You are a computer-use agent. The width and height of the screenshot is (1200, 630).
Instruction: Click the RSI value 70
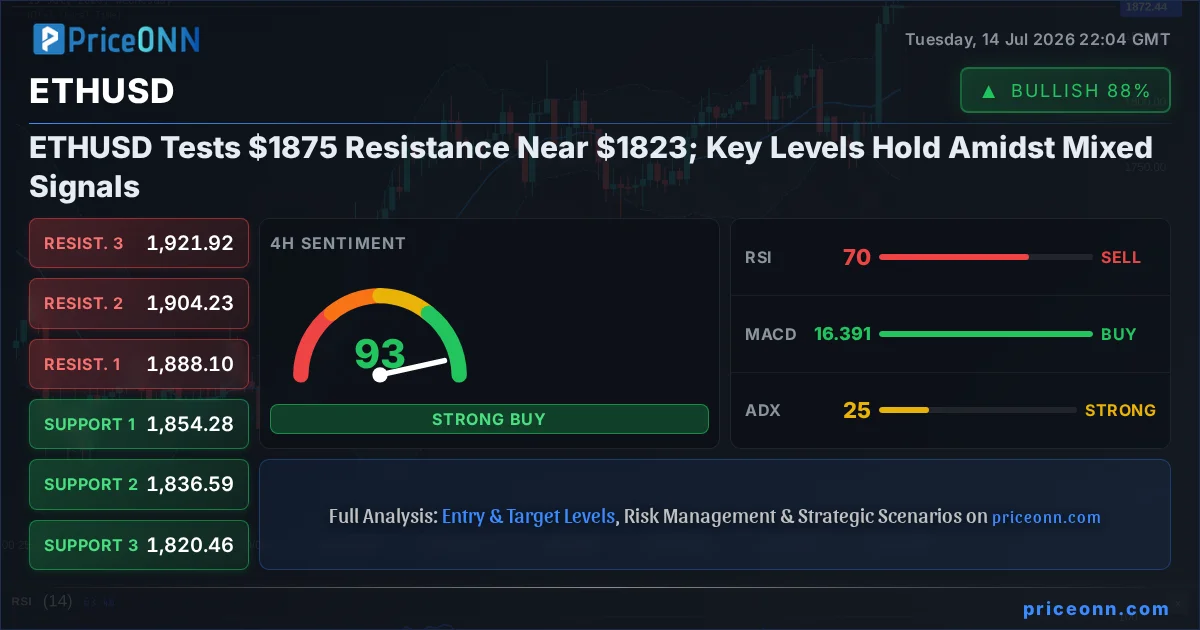[x=857, y=257]
